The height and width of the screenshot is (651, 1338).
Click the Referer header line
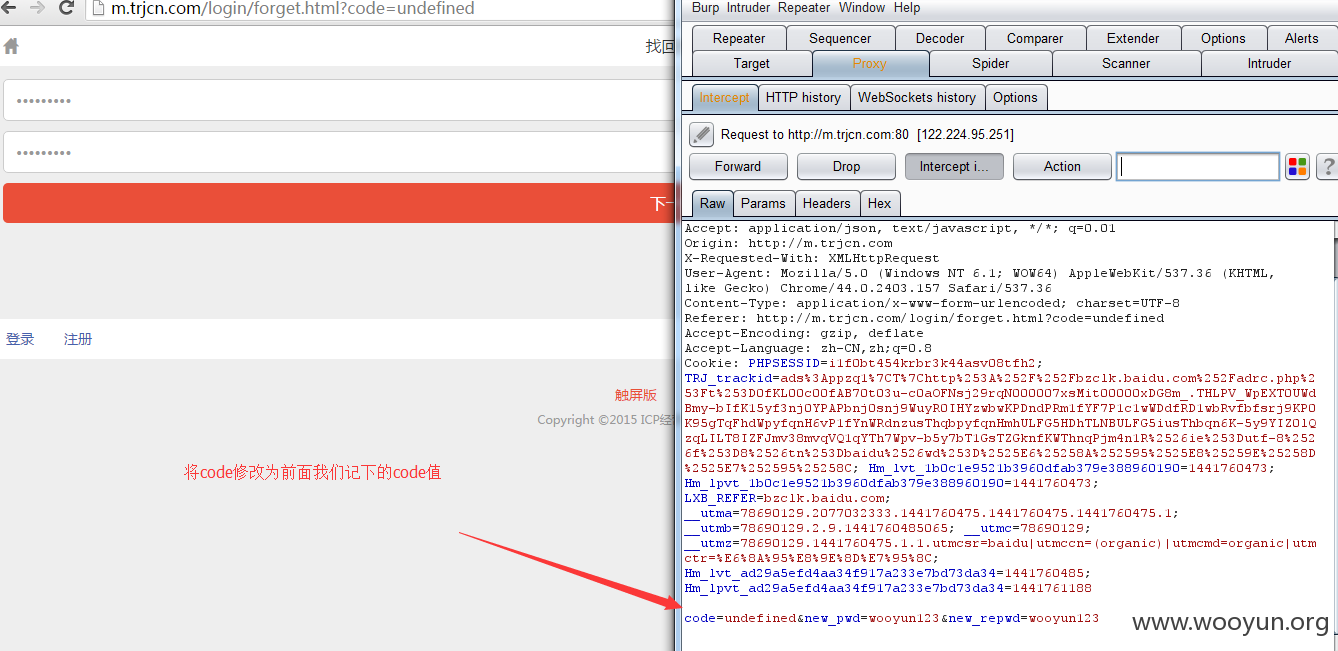pyautogui.click(x=924, y=318)
